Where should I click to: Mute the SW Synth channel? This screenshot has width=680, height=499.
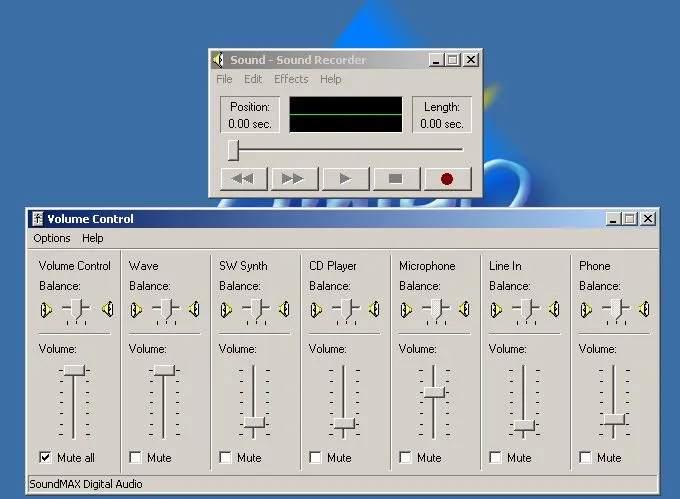click(226, 457)
